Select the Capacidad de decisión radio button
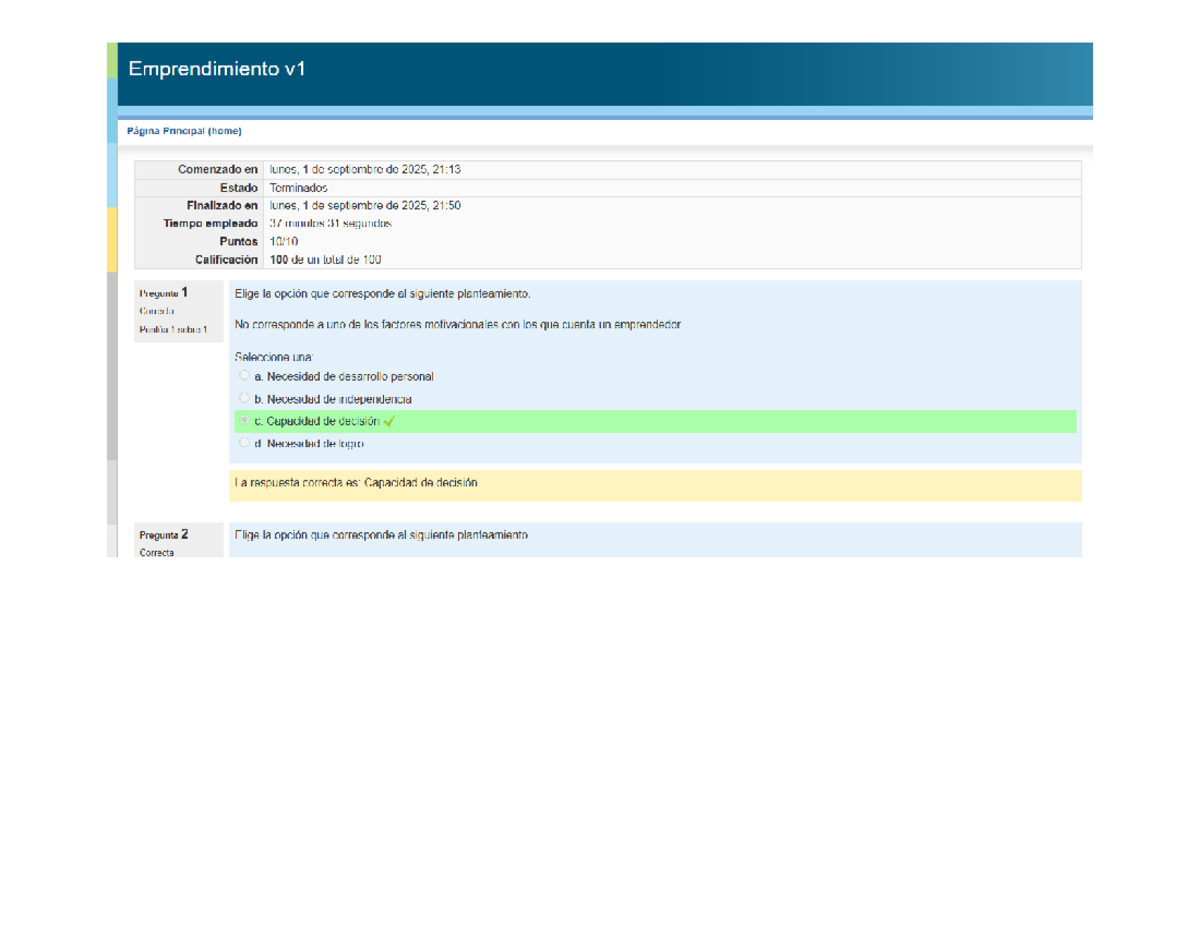The height and width of the screenshot is (927, 1200). pos(245,421)
